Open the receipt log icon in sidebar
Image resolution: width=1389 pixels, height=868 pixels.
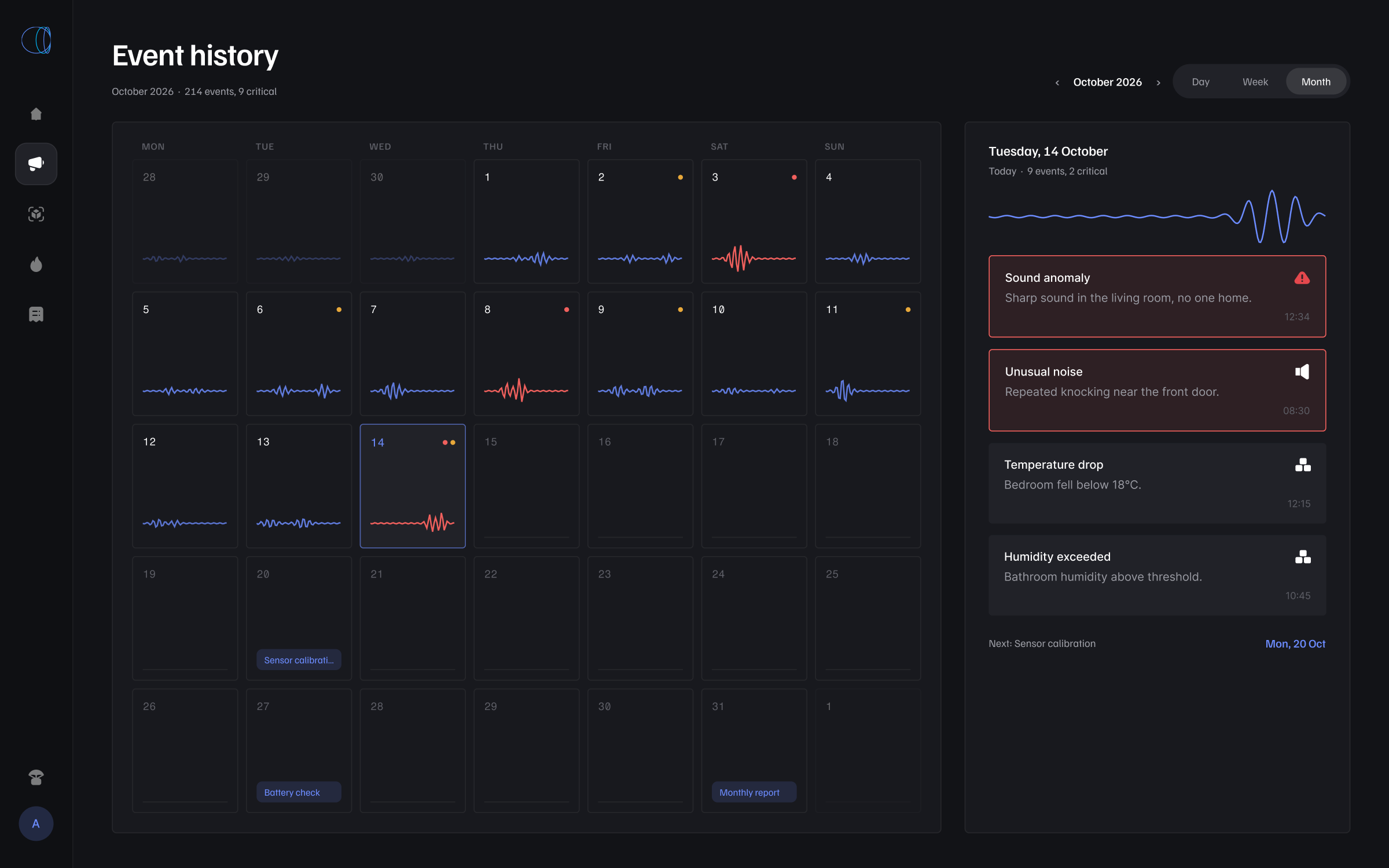[x=36, y=314]
